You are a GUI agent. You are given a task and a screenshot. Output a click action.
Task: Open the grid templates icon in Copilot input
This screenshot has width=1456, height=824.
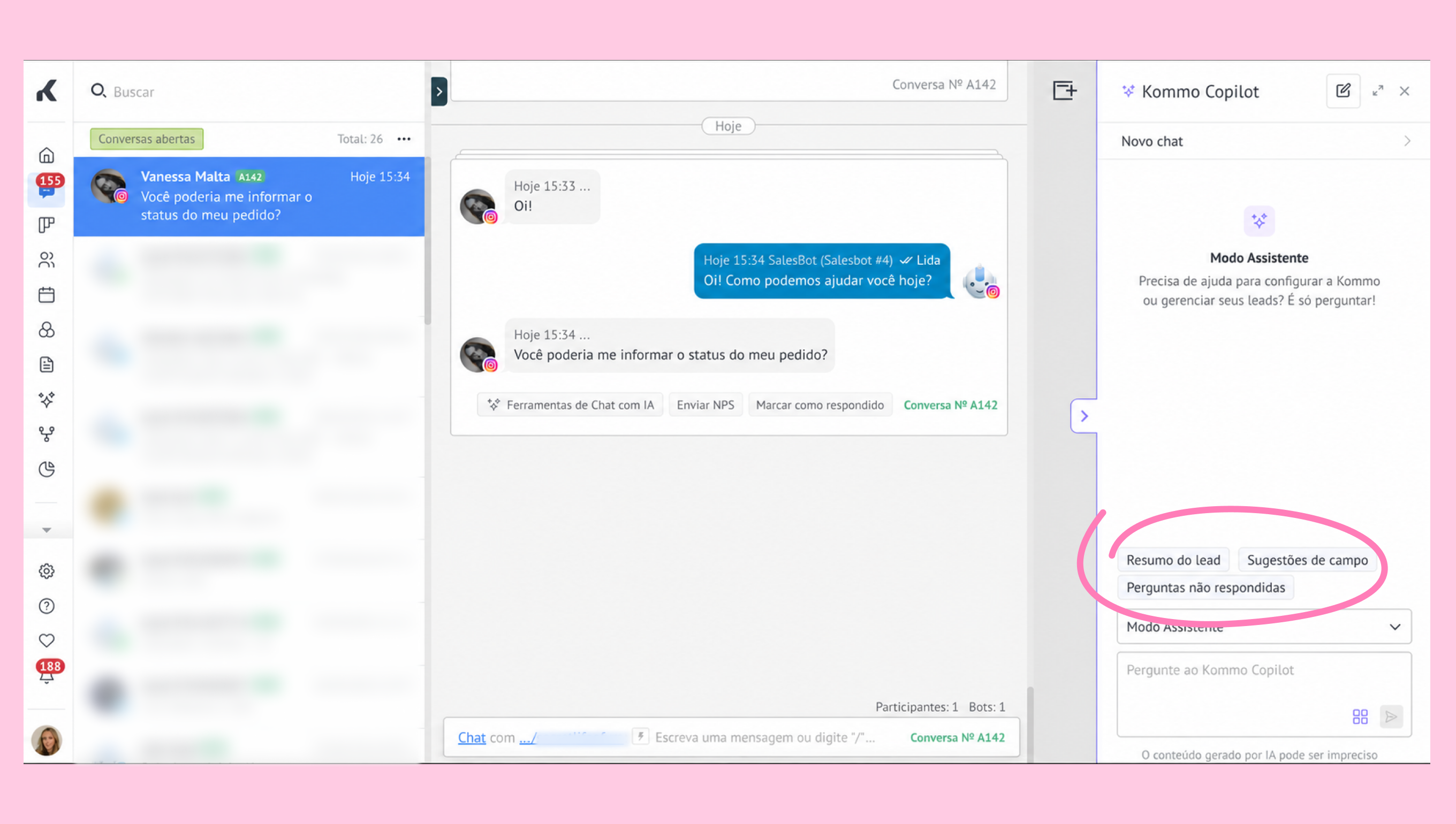(1360, 716)
